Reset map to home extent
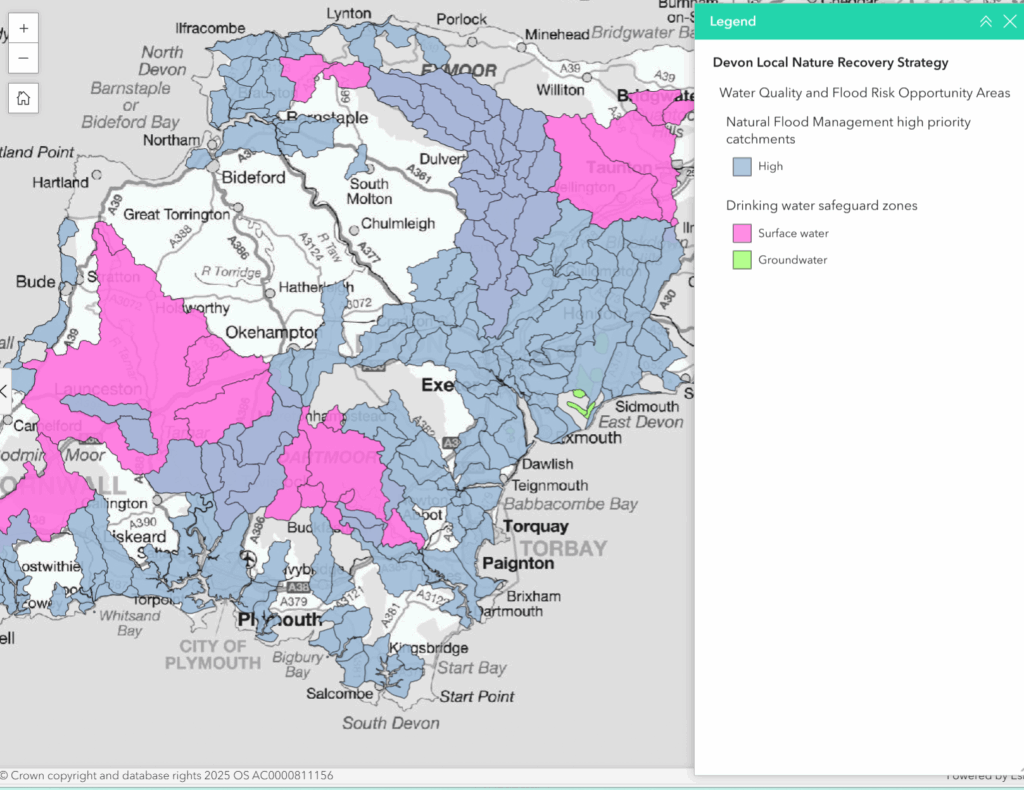The height and width of the screenshot is (790, 1024). (24, 98)
